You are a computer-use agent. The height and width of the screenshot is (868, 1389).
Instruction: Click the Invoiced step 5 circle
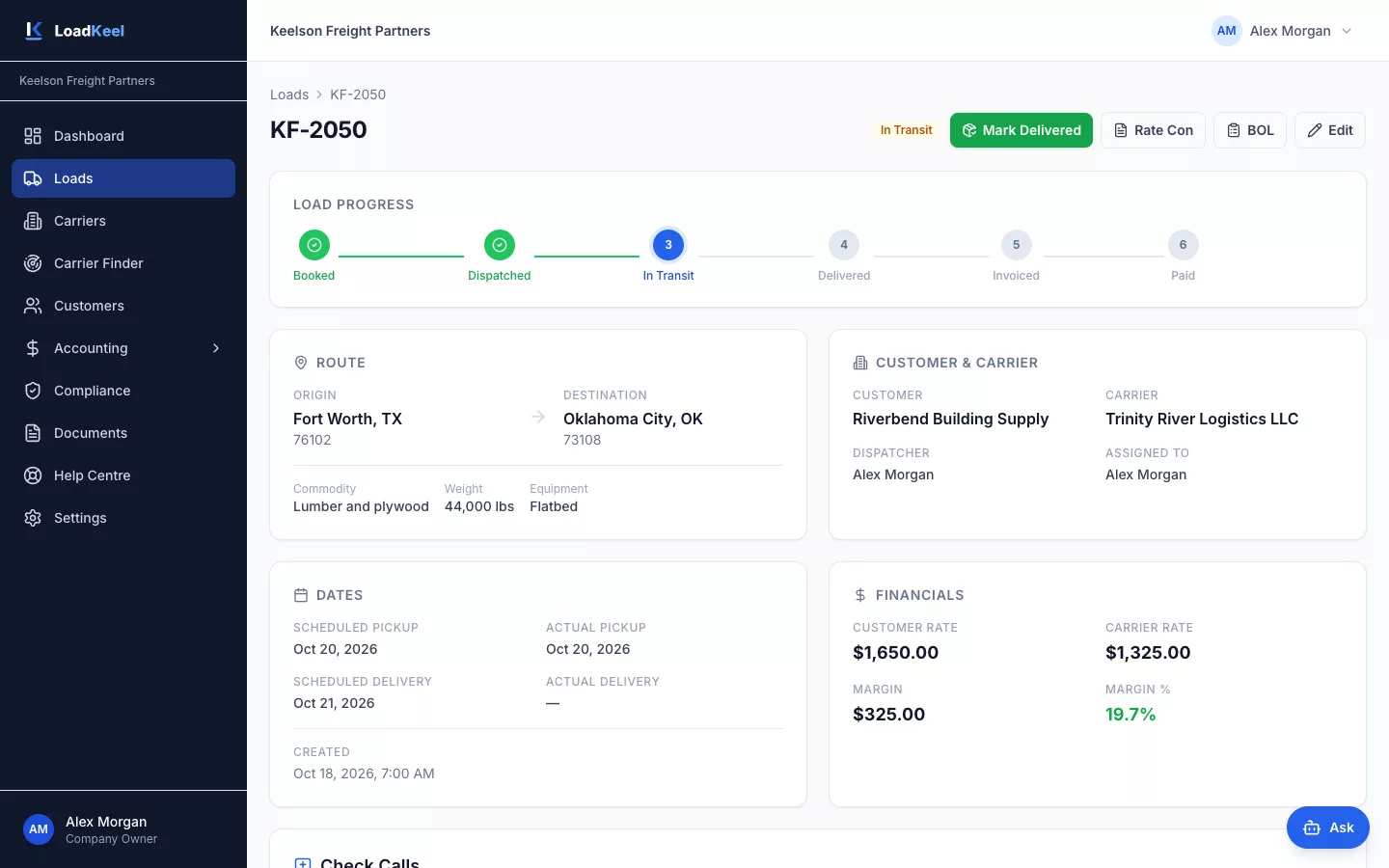1017,245
